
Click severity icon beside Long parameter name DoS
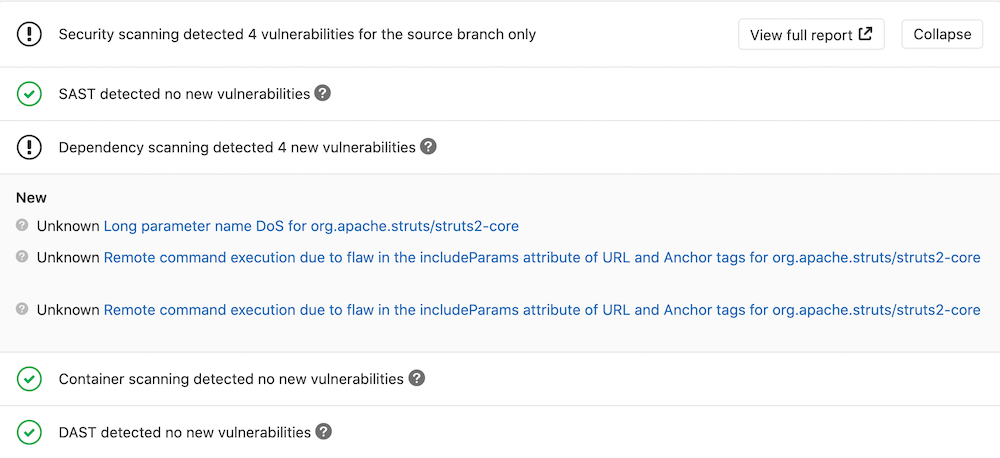(x=22, y=226)
